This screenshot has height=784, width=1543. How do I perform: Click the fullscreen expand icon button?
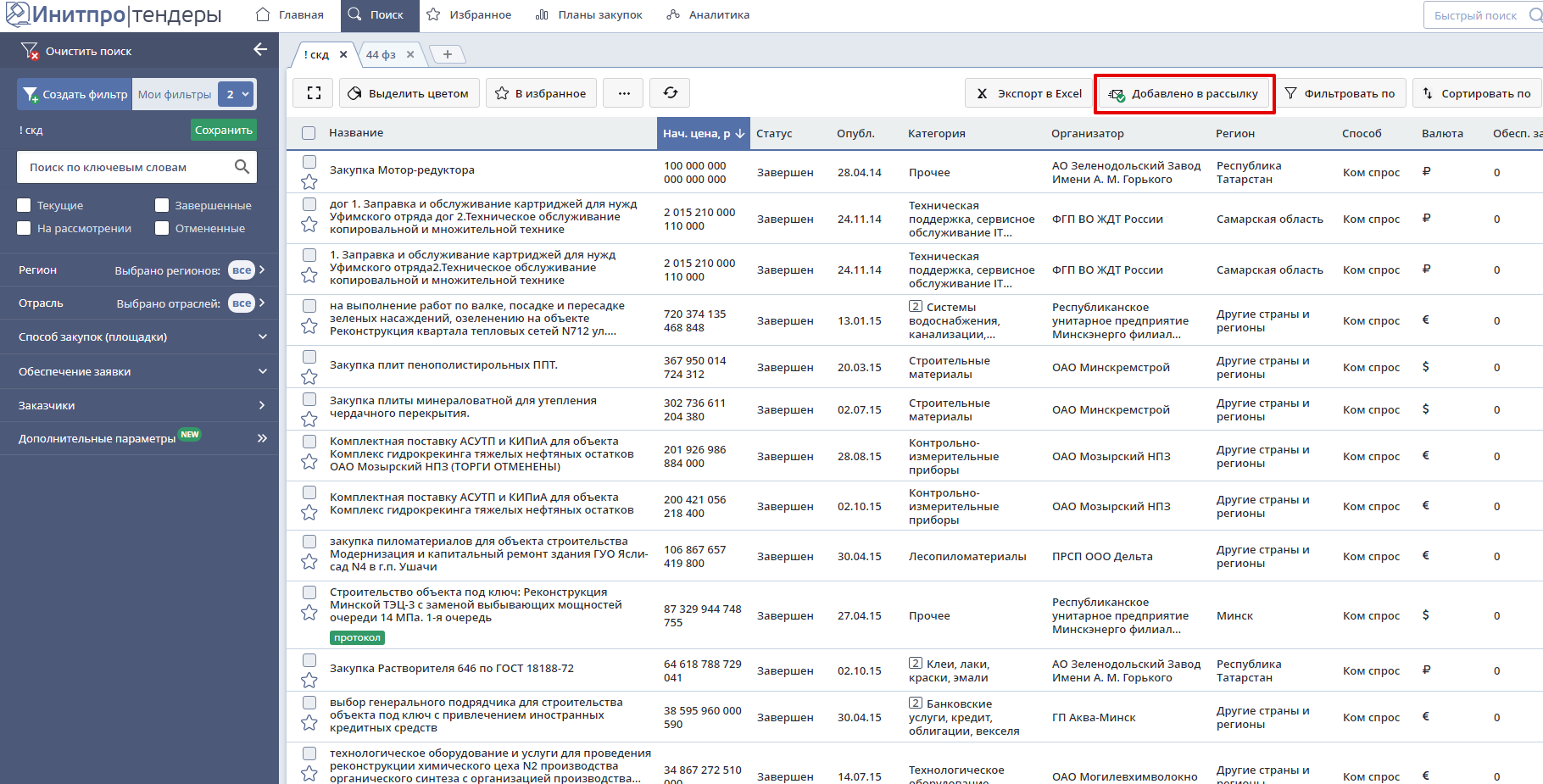[x=313, y=93]
